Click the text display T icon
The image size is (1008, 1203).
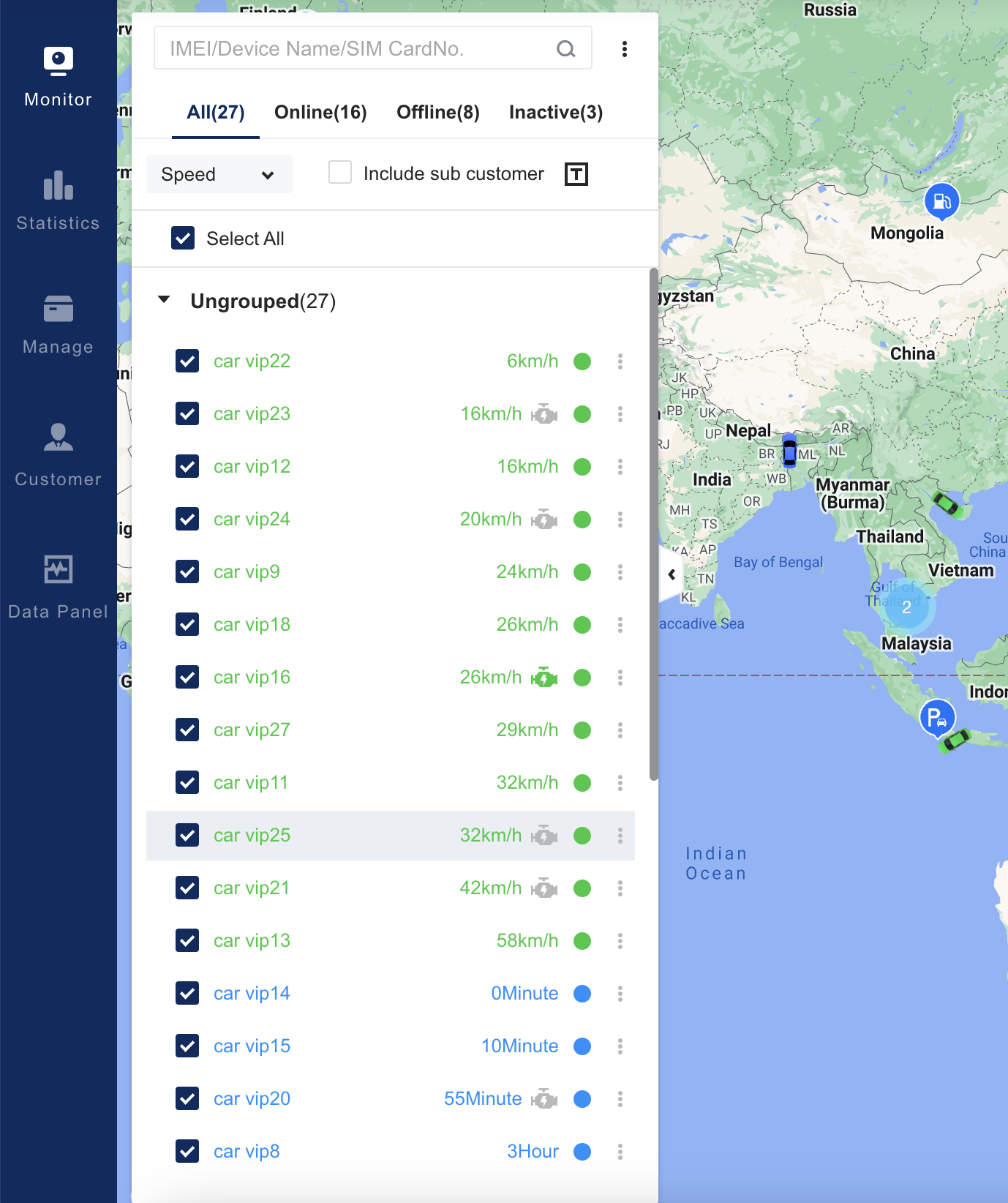click(576, 174)
